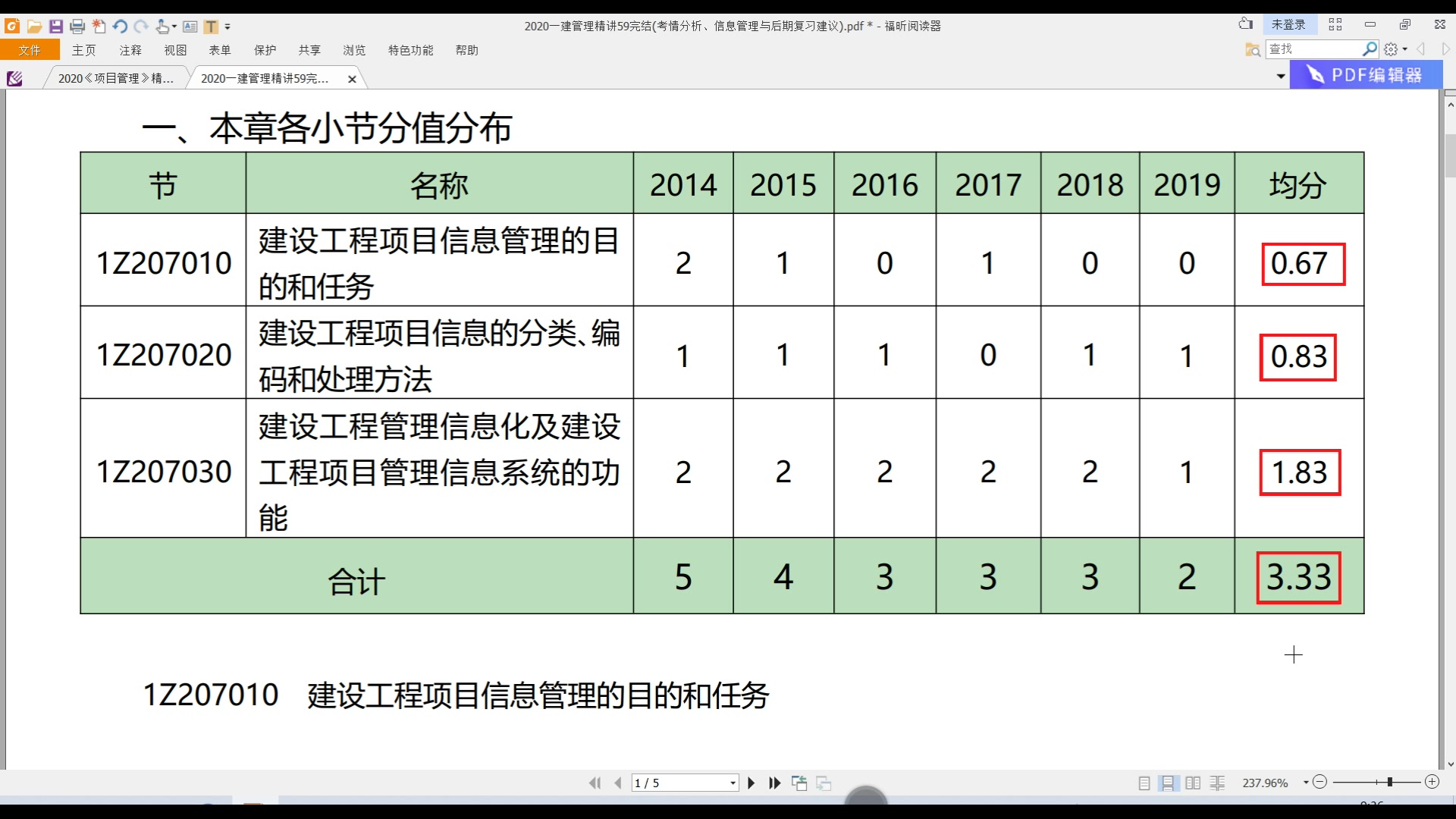Enable single page view mode
The image size is (1456, 819).
[1145, 783]
